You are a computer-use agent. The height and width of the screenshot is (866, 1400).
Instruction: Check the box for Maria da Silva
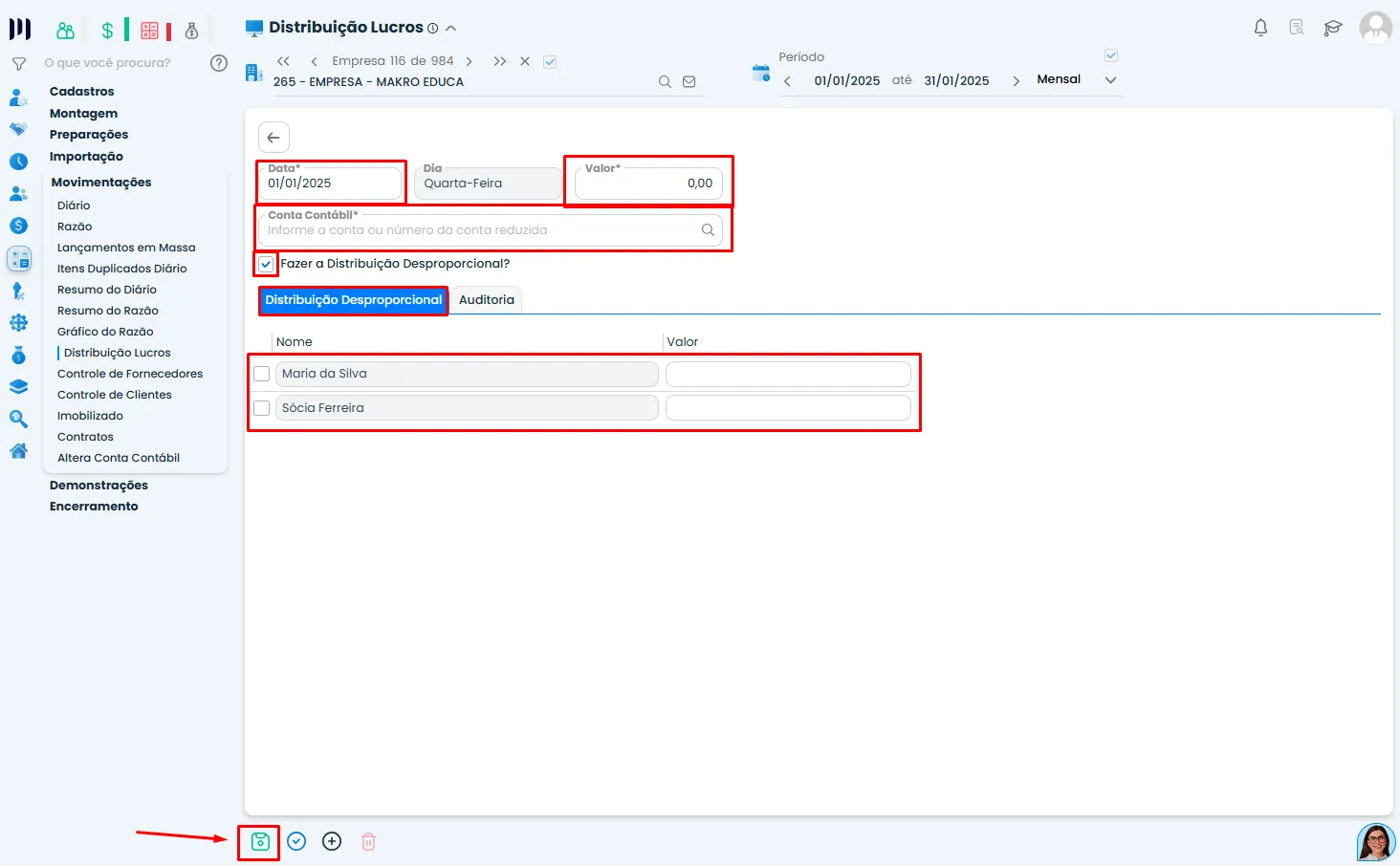point(262,374)
